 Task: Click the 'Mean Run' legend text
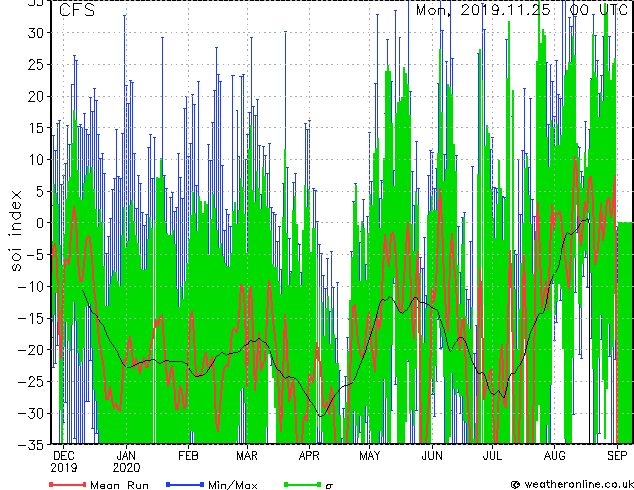[119, 485]
